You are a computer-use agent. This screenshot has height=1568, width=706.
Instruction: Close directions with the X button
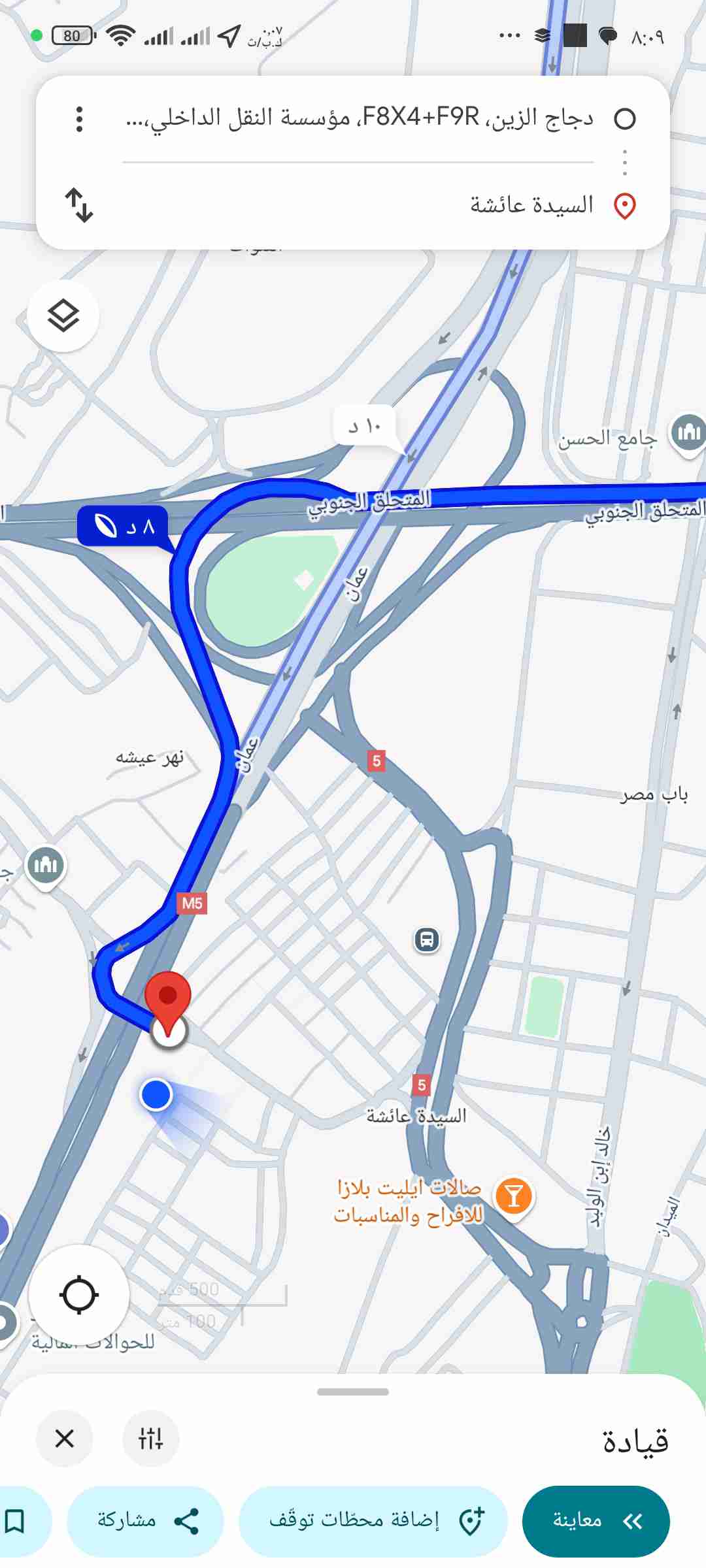[x=65, y=1438]
